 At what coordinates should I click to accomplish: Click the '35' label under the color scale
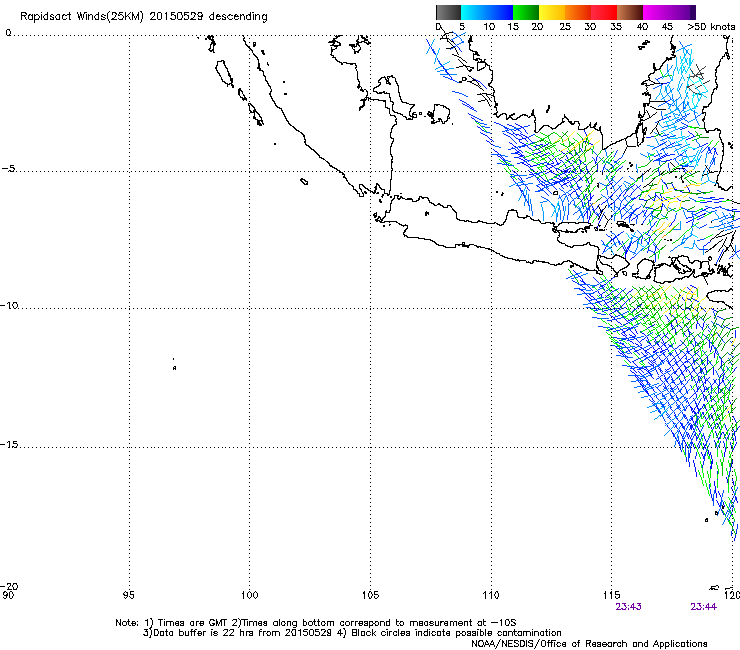pyautogui.click(x=616, y=27)
